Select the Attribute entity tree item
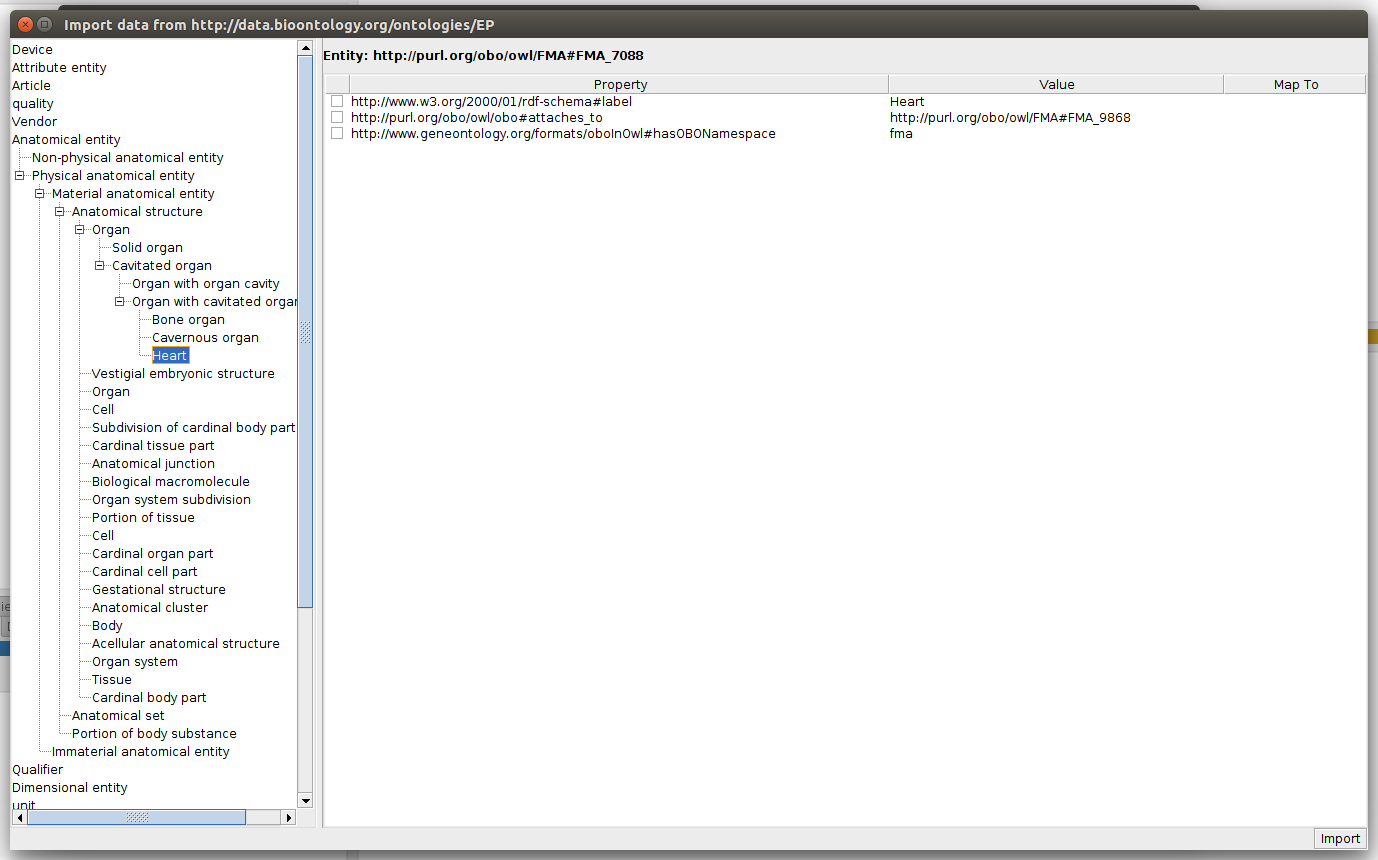 (x=59, y=67)
